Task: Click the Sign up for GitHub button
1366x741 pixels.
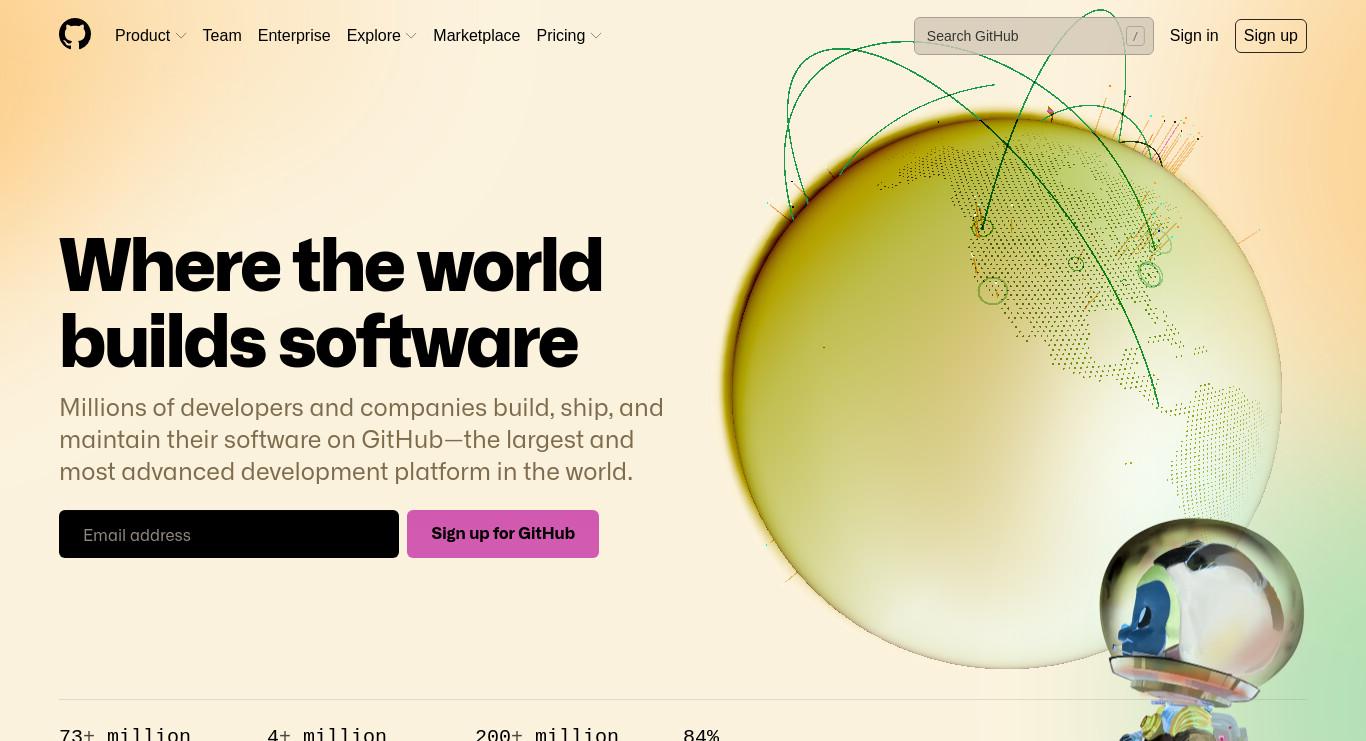Action: coord(503,534)
